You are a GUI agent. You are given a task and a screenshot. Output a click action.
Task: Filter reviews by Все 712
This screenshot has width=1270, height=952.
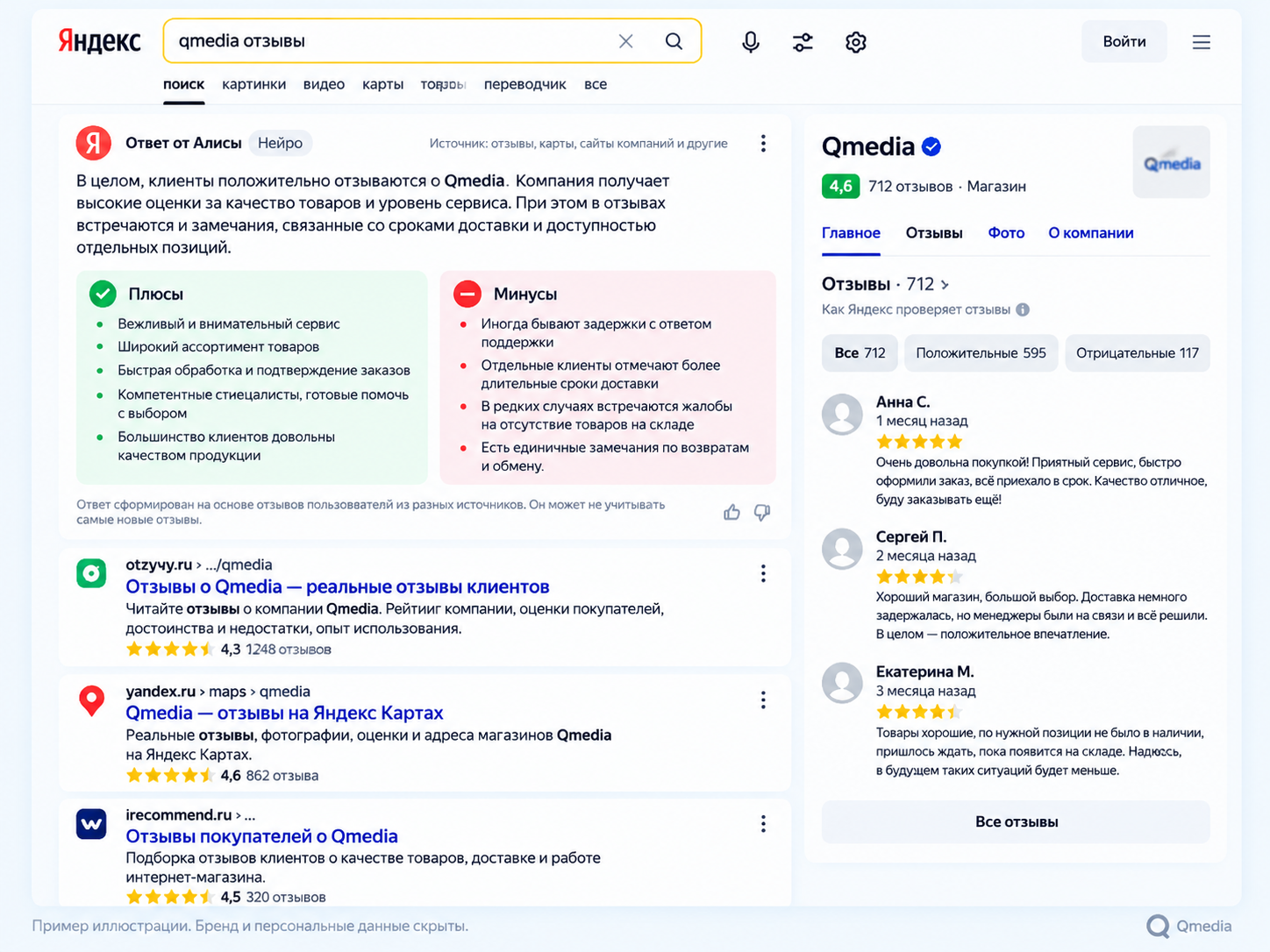(x=860, y=353)
